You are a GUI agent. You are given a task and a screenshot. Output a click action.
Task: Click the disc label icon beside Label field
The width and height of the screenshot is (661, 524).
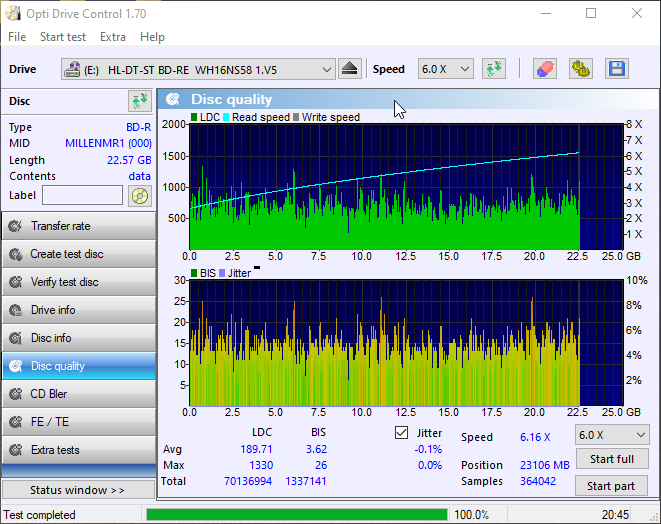[139, 195]
